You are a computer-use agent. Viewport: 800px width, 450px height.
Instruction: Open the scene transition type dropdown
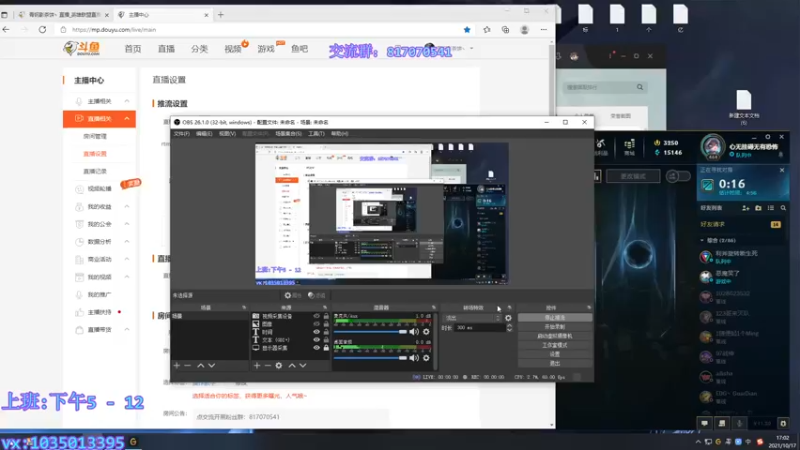point(472,318)
